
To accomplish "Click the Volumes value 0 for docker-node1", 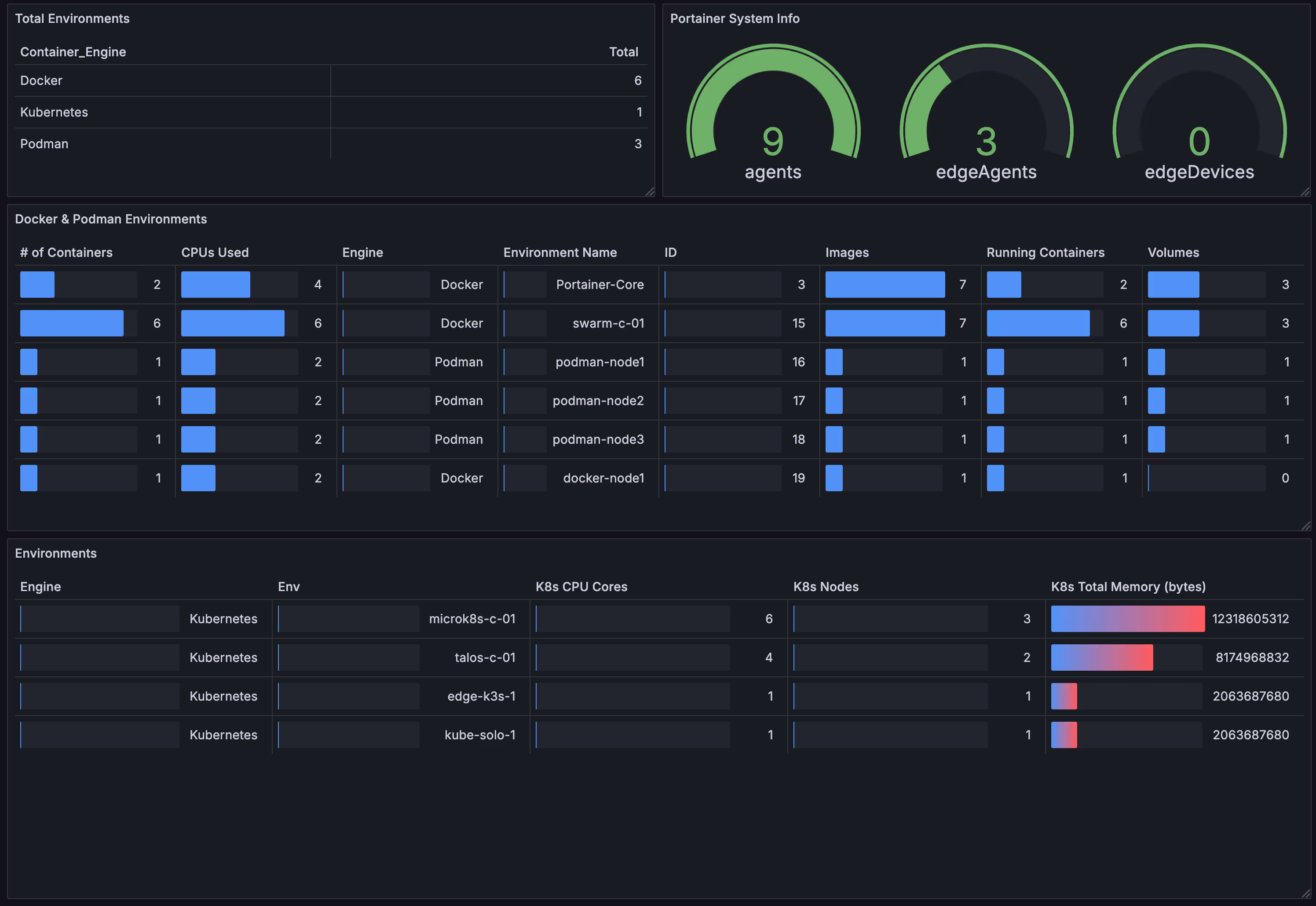I will 1285,478.
